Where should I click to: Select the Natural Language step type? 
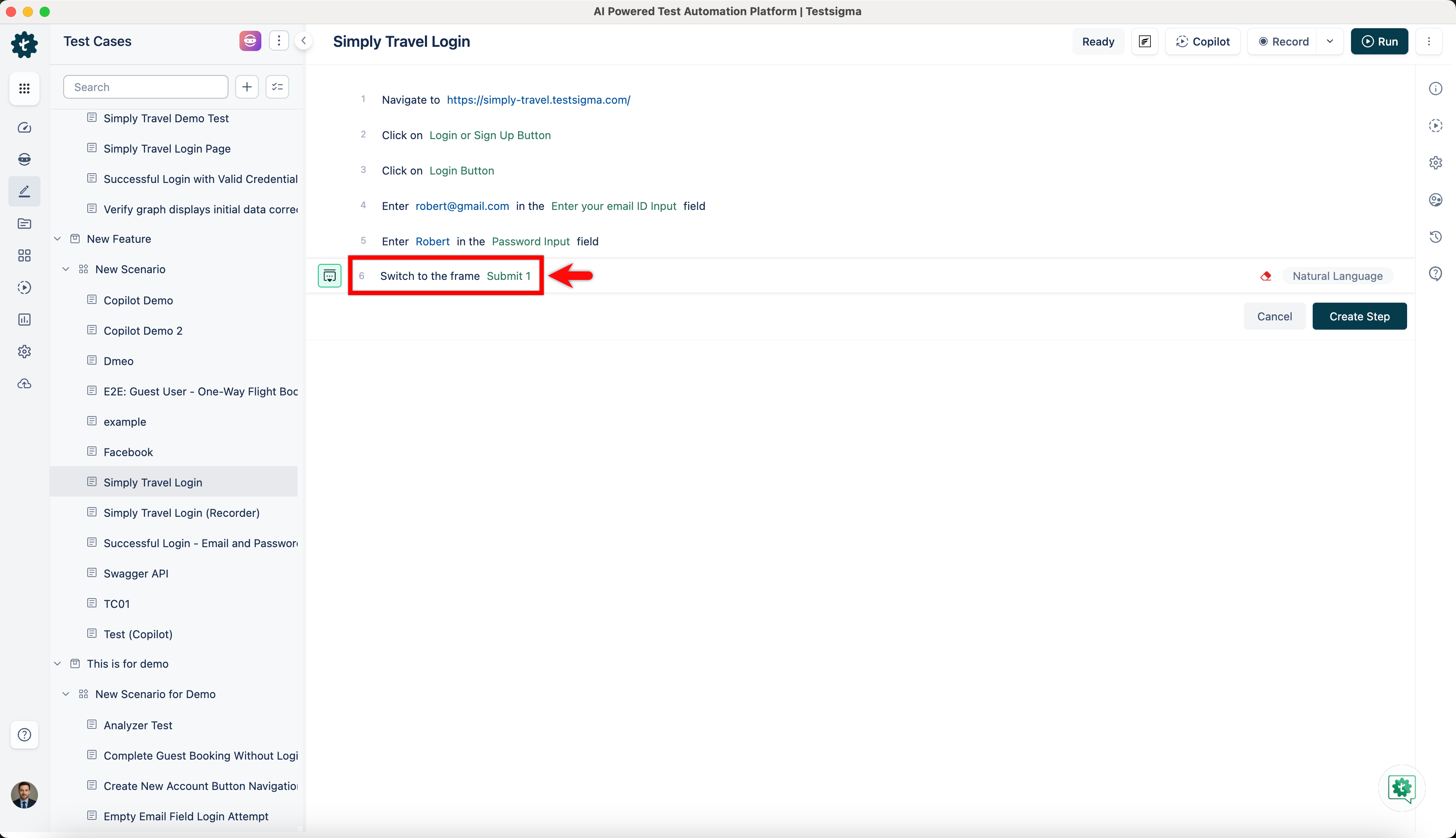click(1338, 276)
